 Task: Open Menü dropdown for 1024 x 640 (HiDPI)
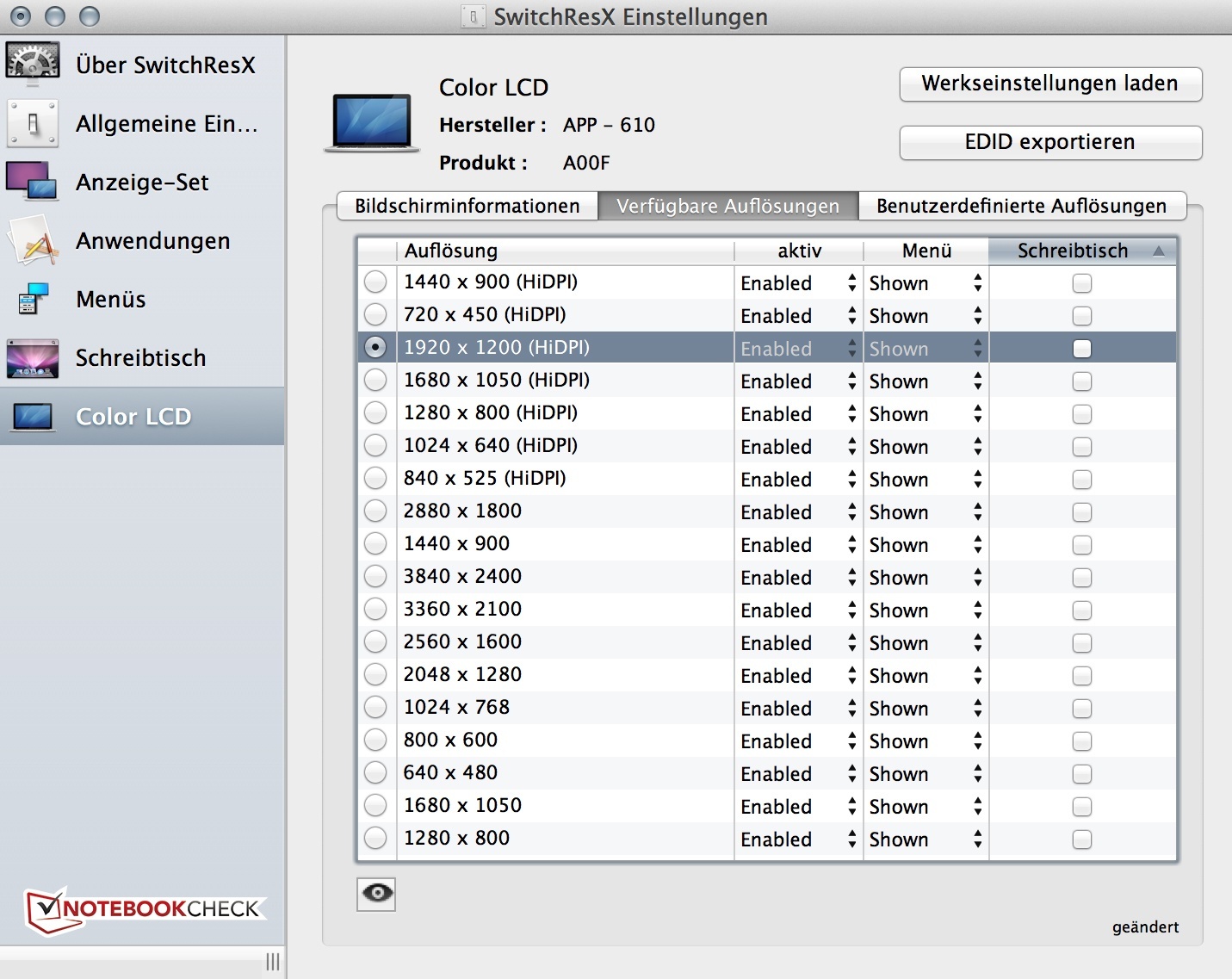pos(926,447)
